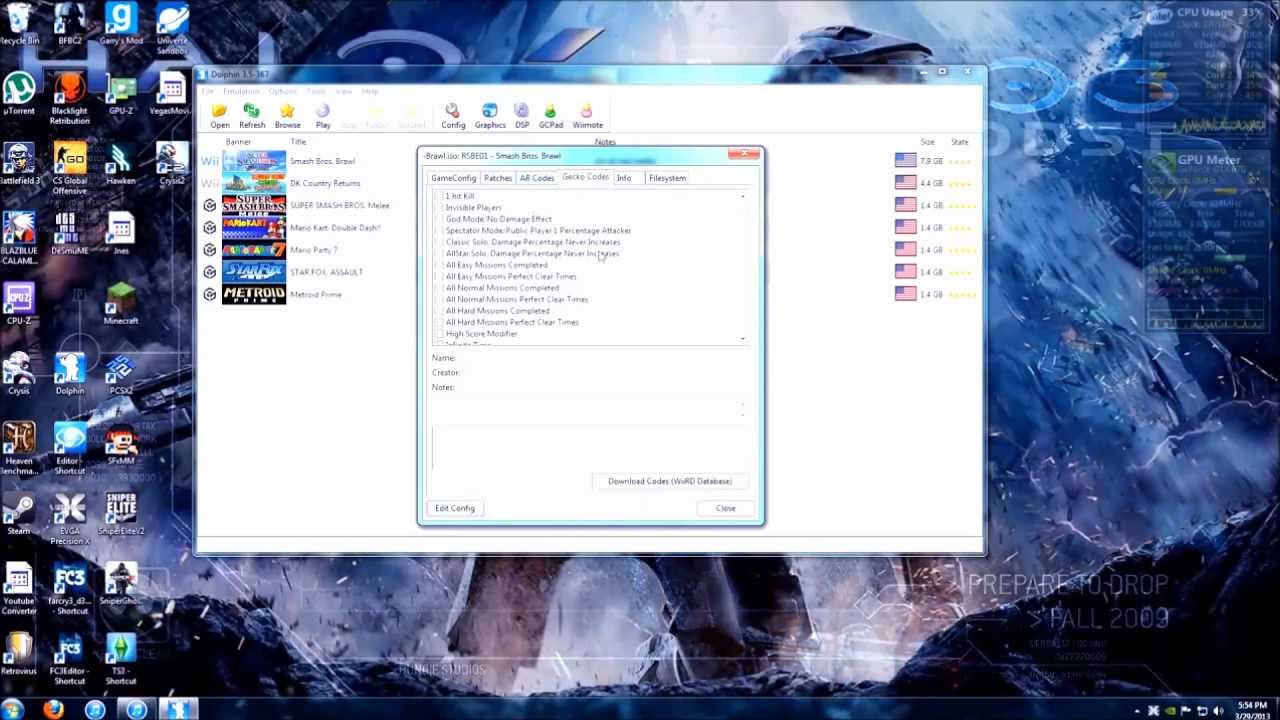The width and height of the screenshot is (1280, 720).
Task: Click GameCube icon beside Star Fox Assault
Action: pos(209,272)
